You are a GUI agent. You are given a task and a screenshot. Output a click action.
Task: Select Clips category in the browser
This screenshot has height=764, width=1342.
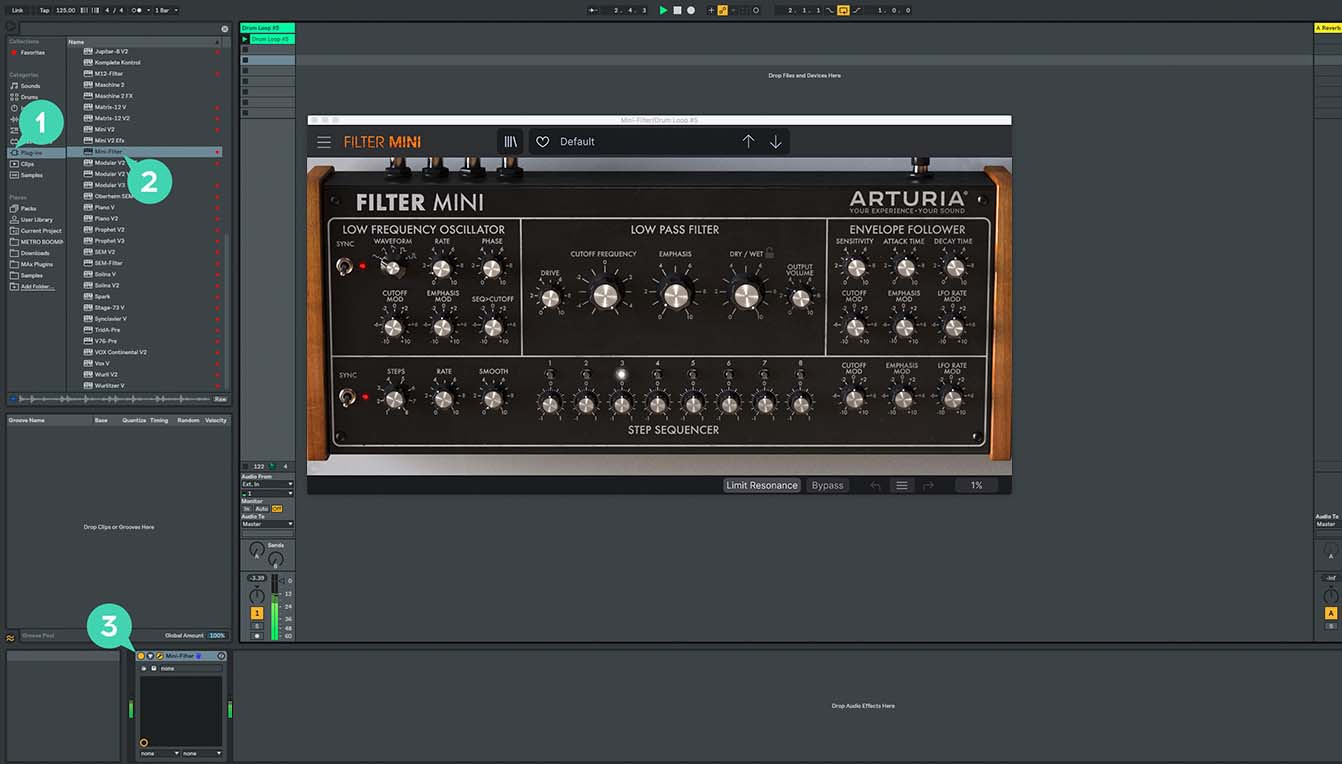[27, 164]
